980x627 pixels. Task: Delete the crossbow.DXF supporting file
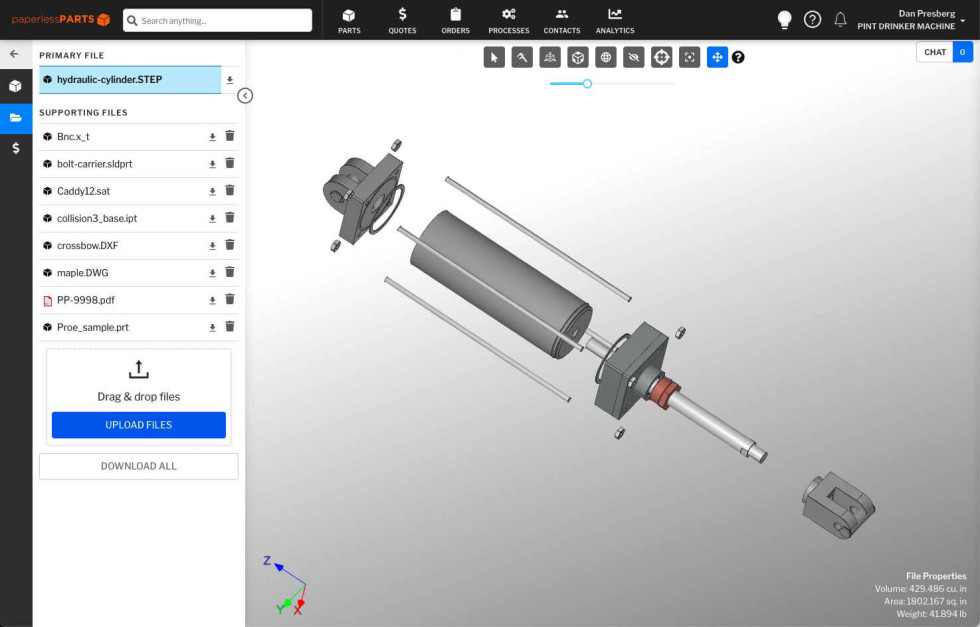pyautogui.click(x=230, y=245)
